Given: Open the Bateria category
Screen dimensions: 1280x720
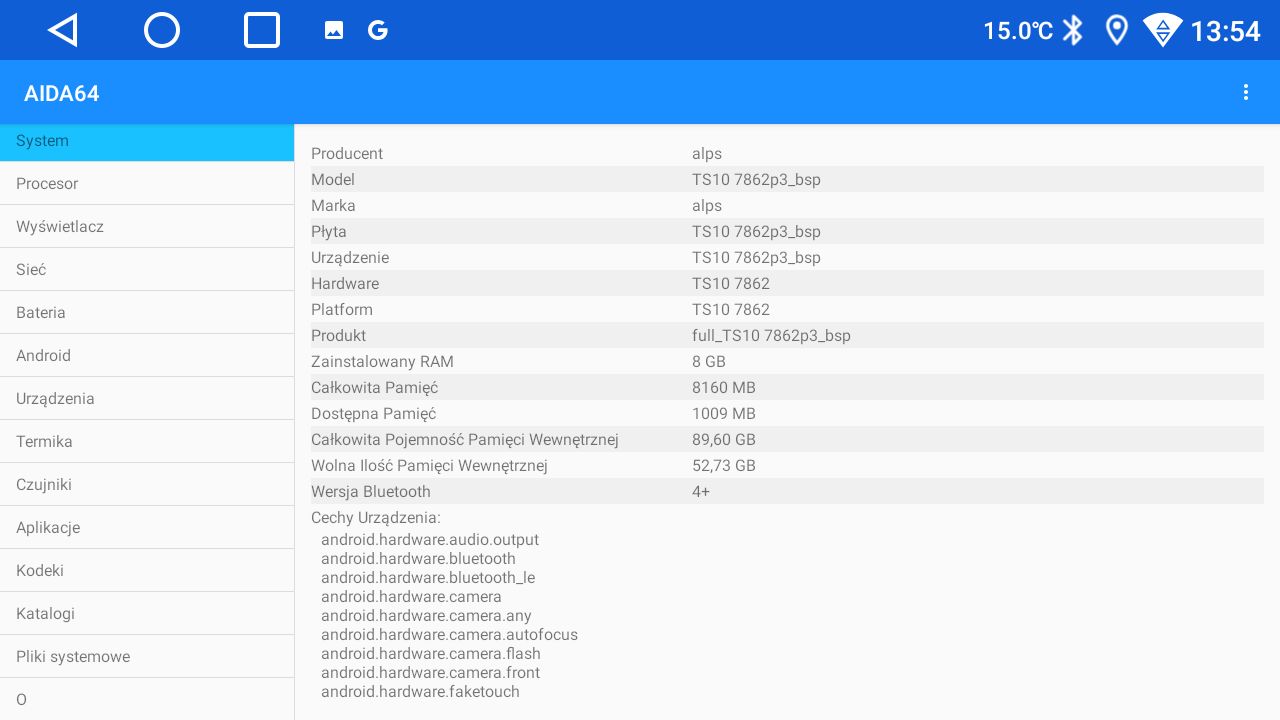Looking at the screenshot, I should click(x=147, y=313).
